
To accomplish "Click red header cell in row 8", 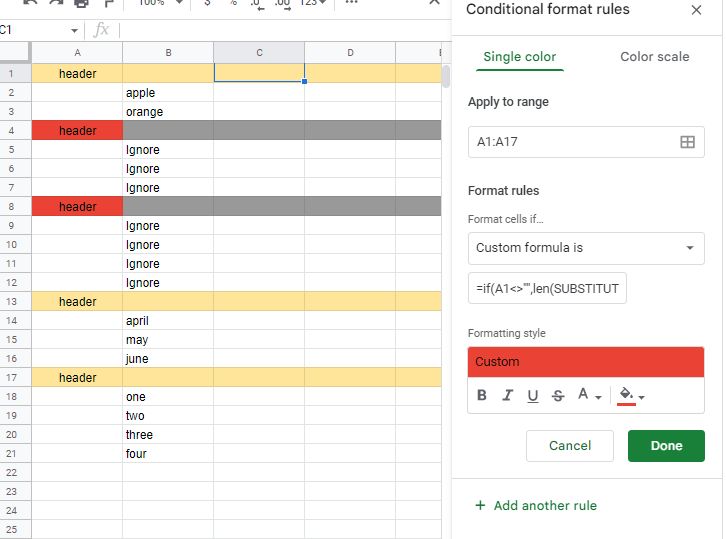I will pyautogui.click(x=77, y=206).
